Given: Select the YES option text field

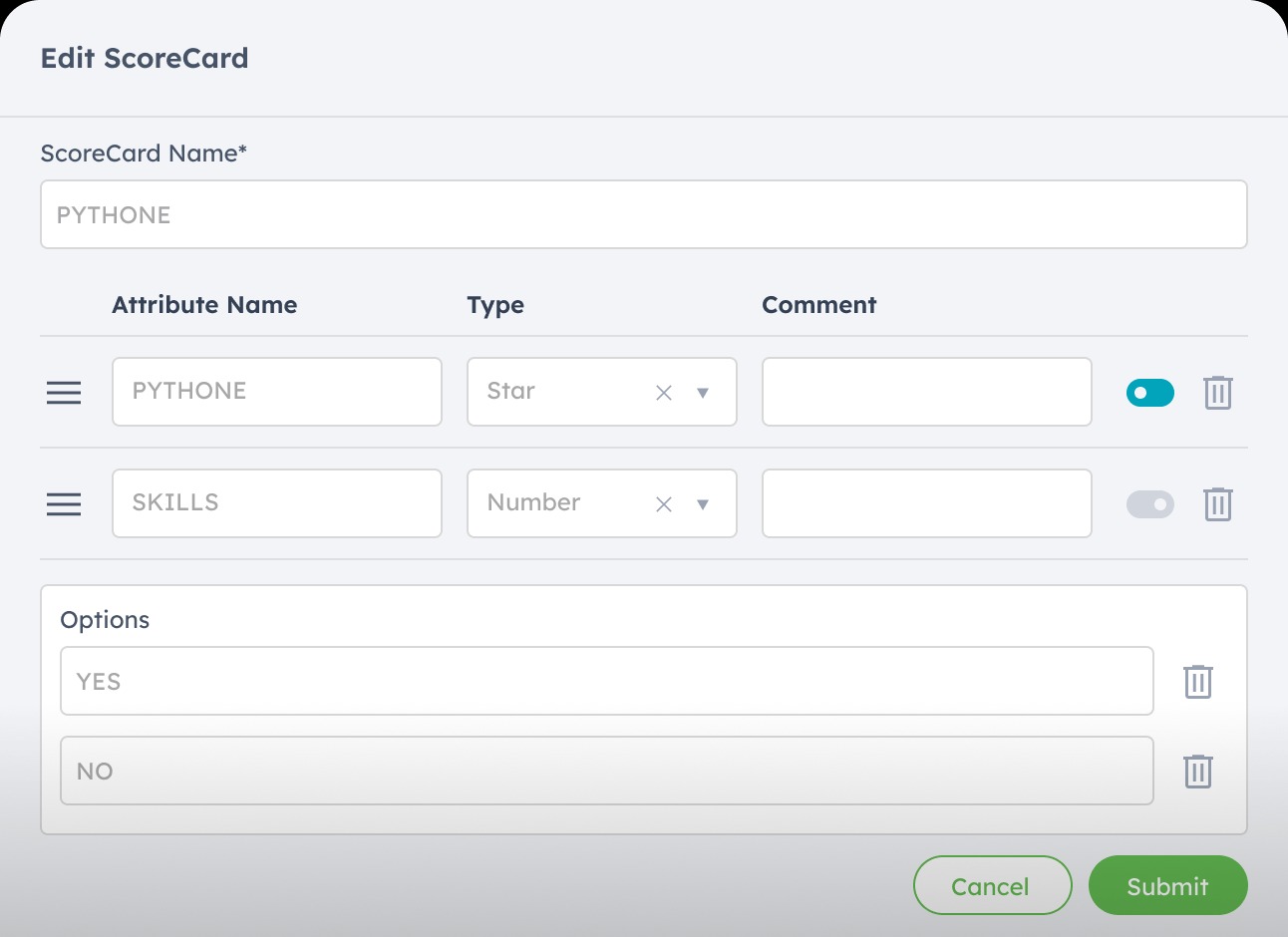Looking at the screenshot, I should [x=606, y=681].
